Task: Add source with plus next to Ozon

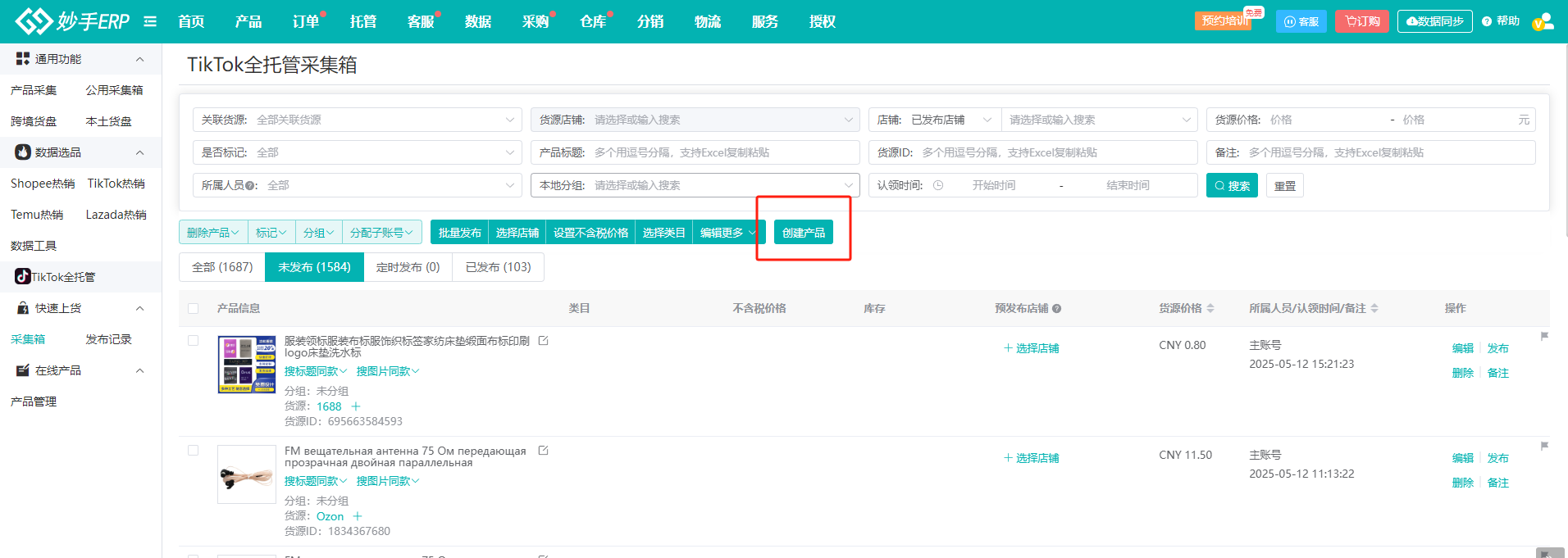Action: tap(357, 516)
